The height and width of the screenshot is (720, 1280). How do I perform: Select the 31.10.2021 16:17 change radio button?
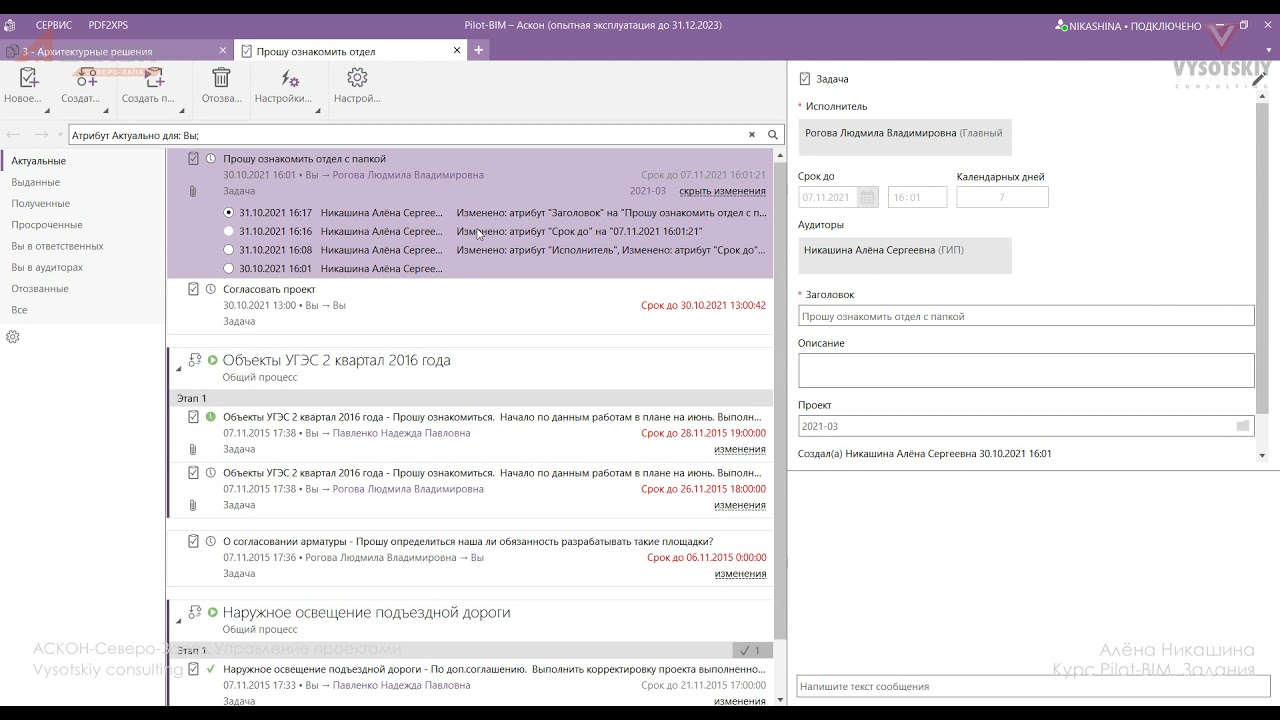229,213
